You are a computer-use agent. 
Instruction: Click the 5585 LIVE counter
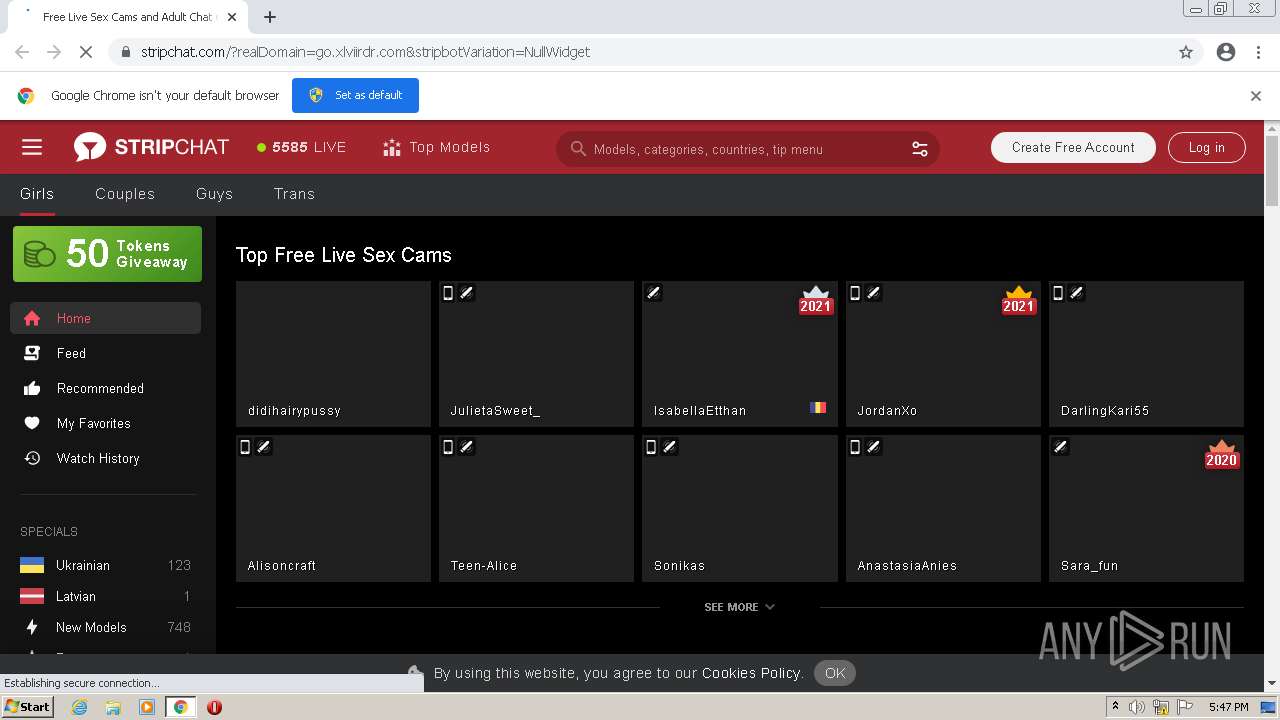(301, 147)
